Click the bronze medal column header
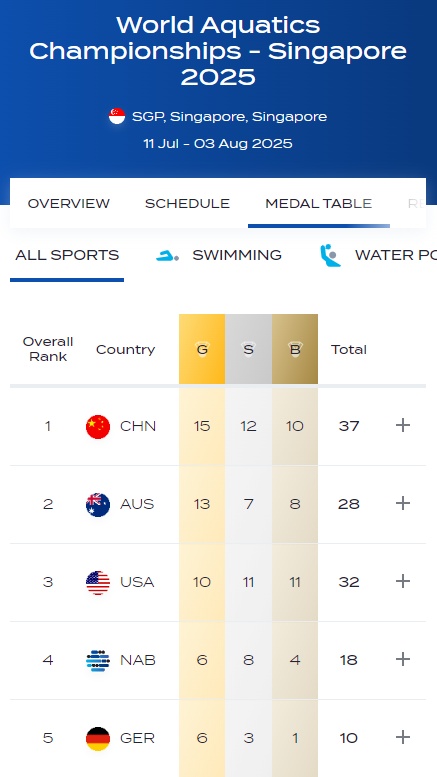 point(295,349)
